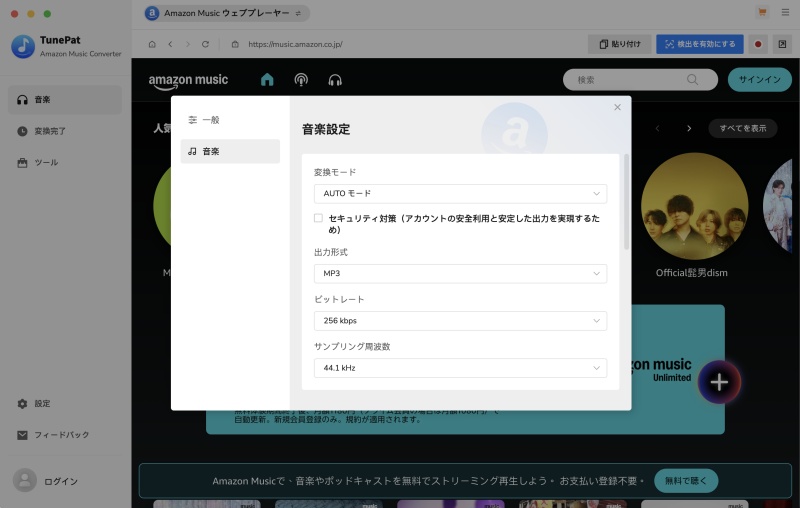Viewport: 800px width, 508px height.
Task: Select the 一般 settings tab
Action: 230,120
